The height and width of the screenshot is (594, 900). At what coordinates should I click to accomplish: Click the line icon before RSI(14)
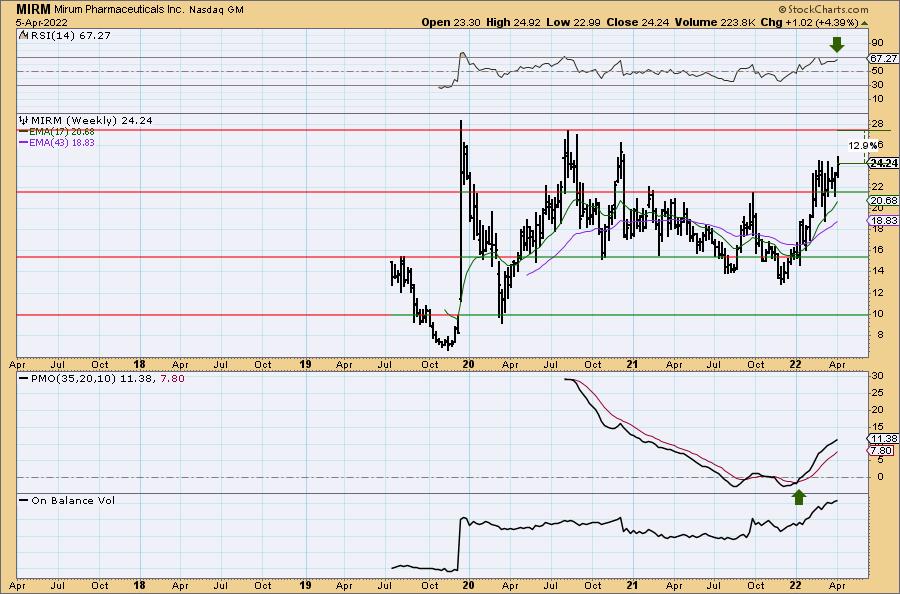tap(23, 35)
